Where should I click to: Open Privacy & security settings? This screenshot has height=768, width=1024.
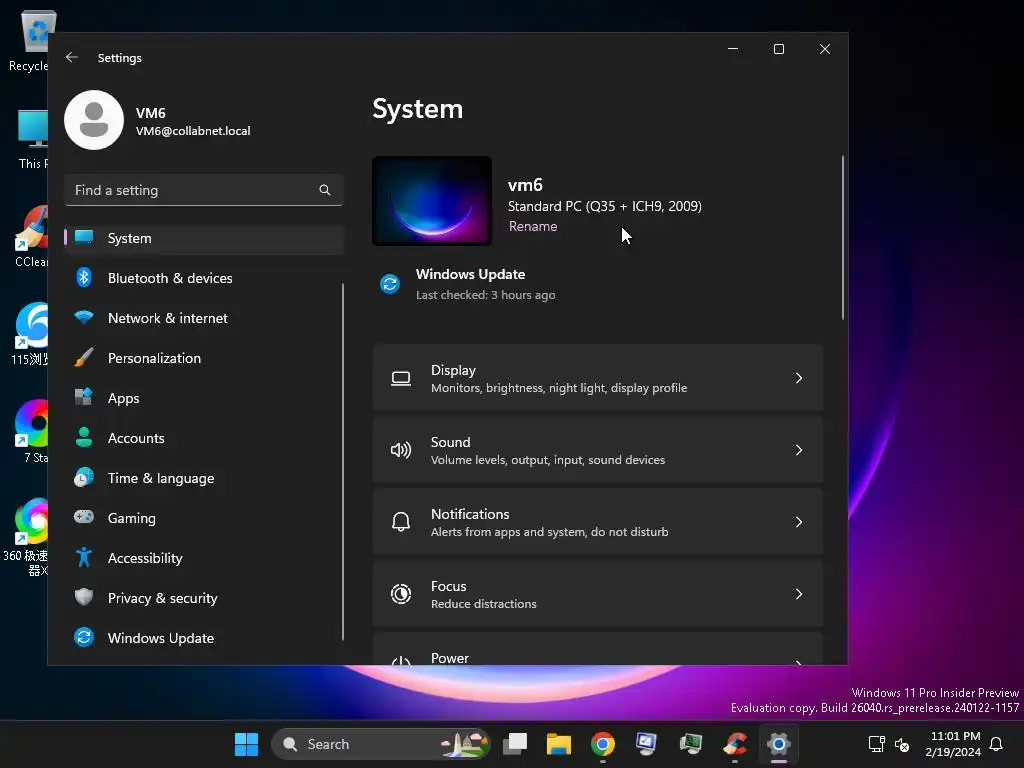click(x=204, y=598)
